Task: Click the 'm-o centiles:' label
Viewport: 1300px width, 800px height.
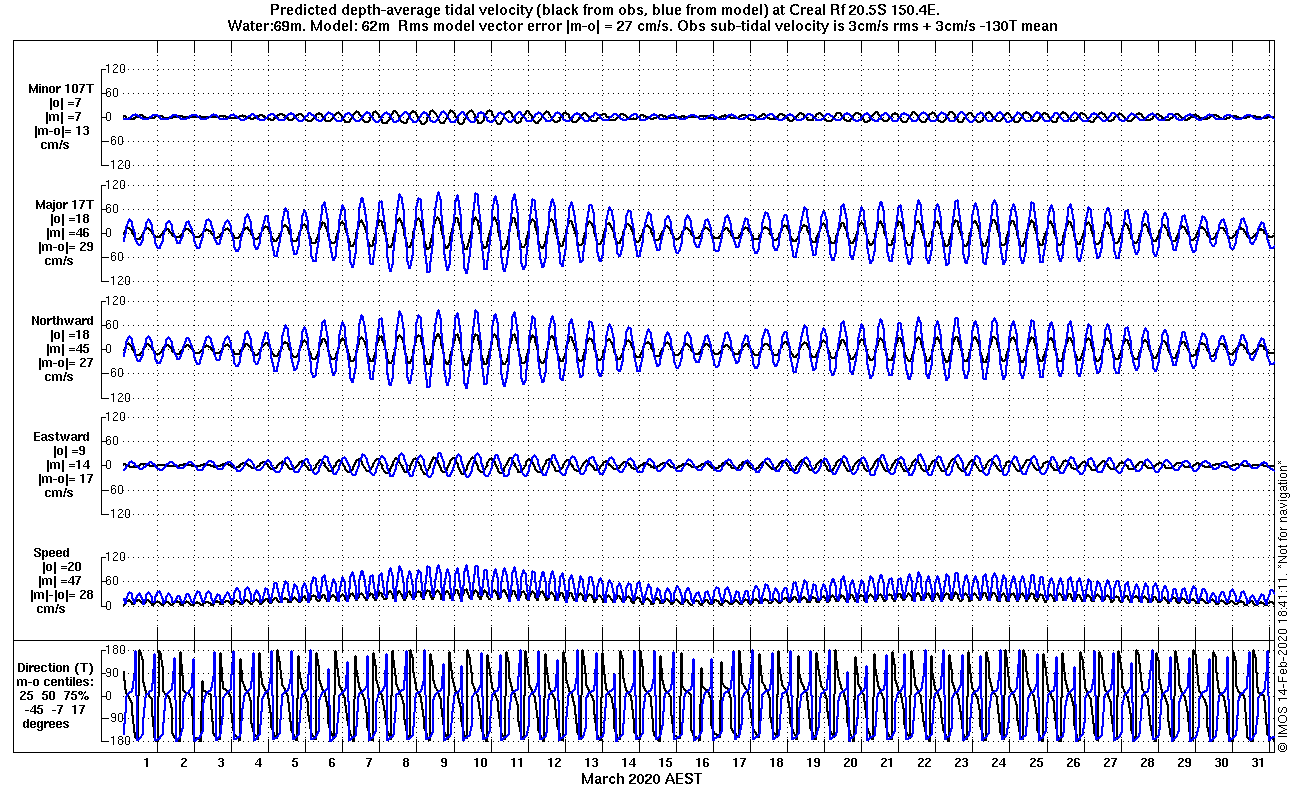Action: (x=53, y=681)
